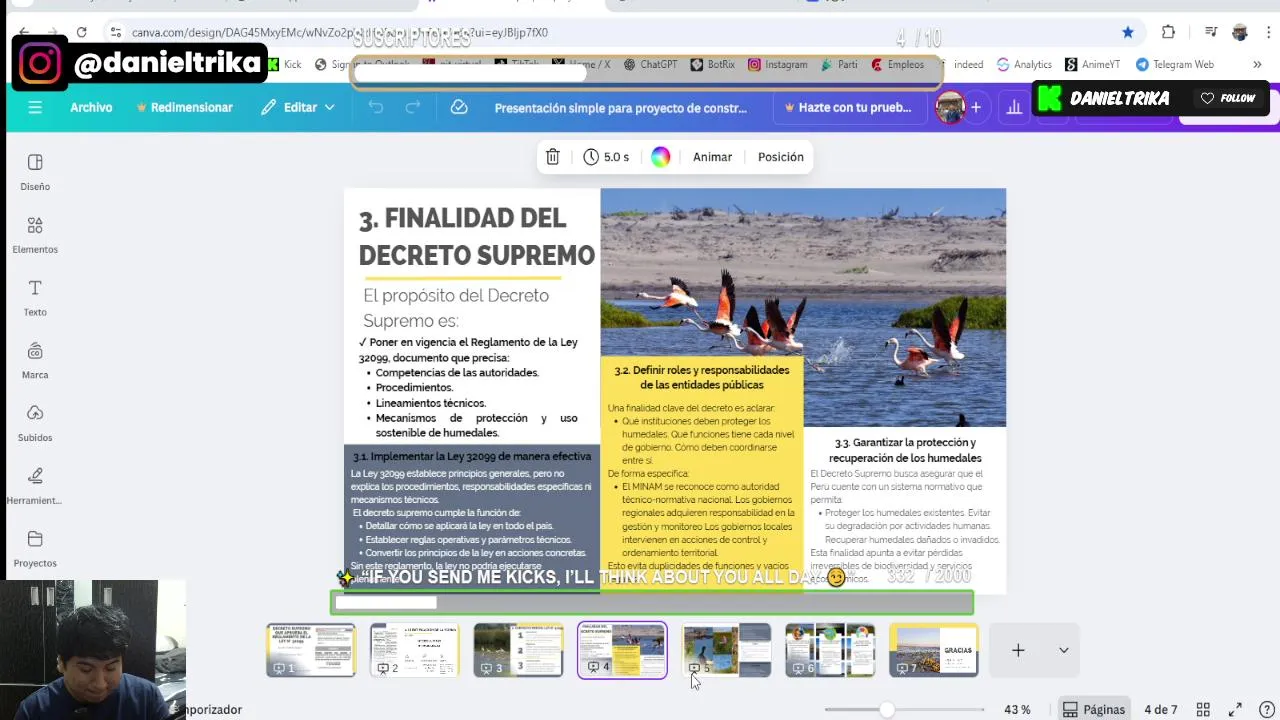Image resolution: width=1280 pixels, height=720 pixels.
Task: Select page 1 thumbnail
Action: coord(310,650)
